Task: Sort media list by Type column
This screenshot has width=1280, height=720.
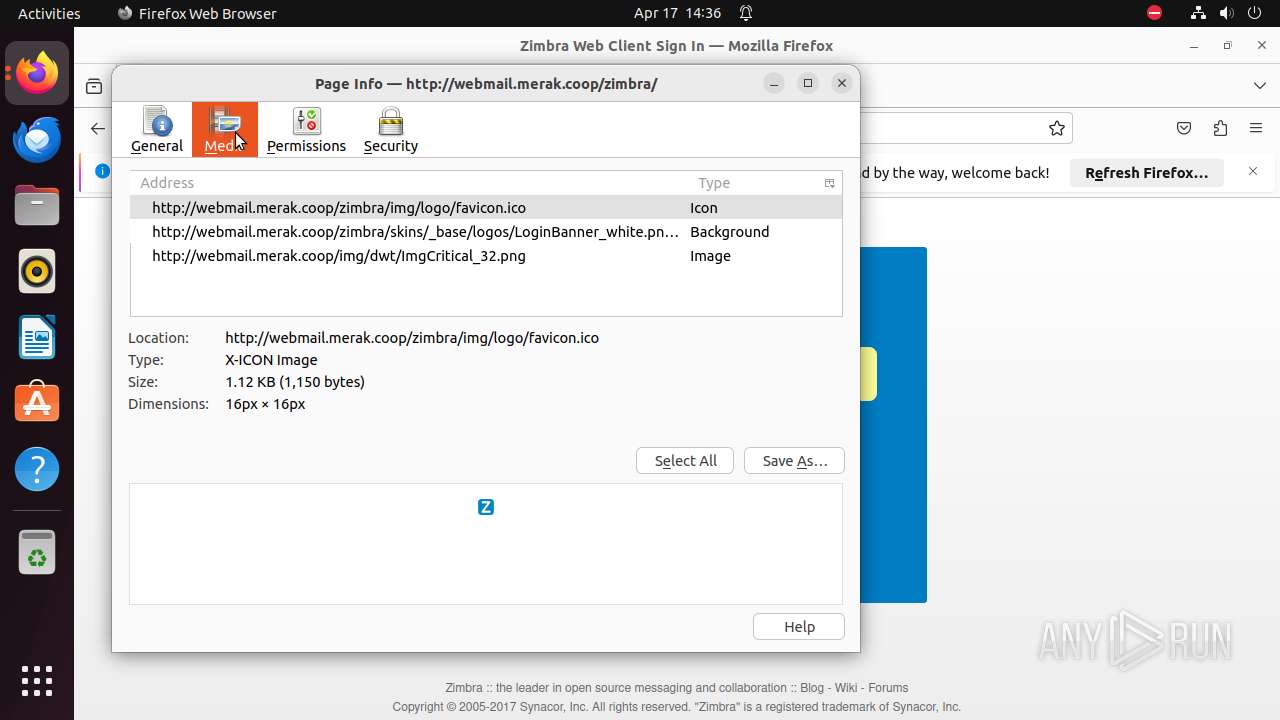Action: (x=753, y=183)
